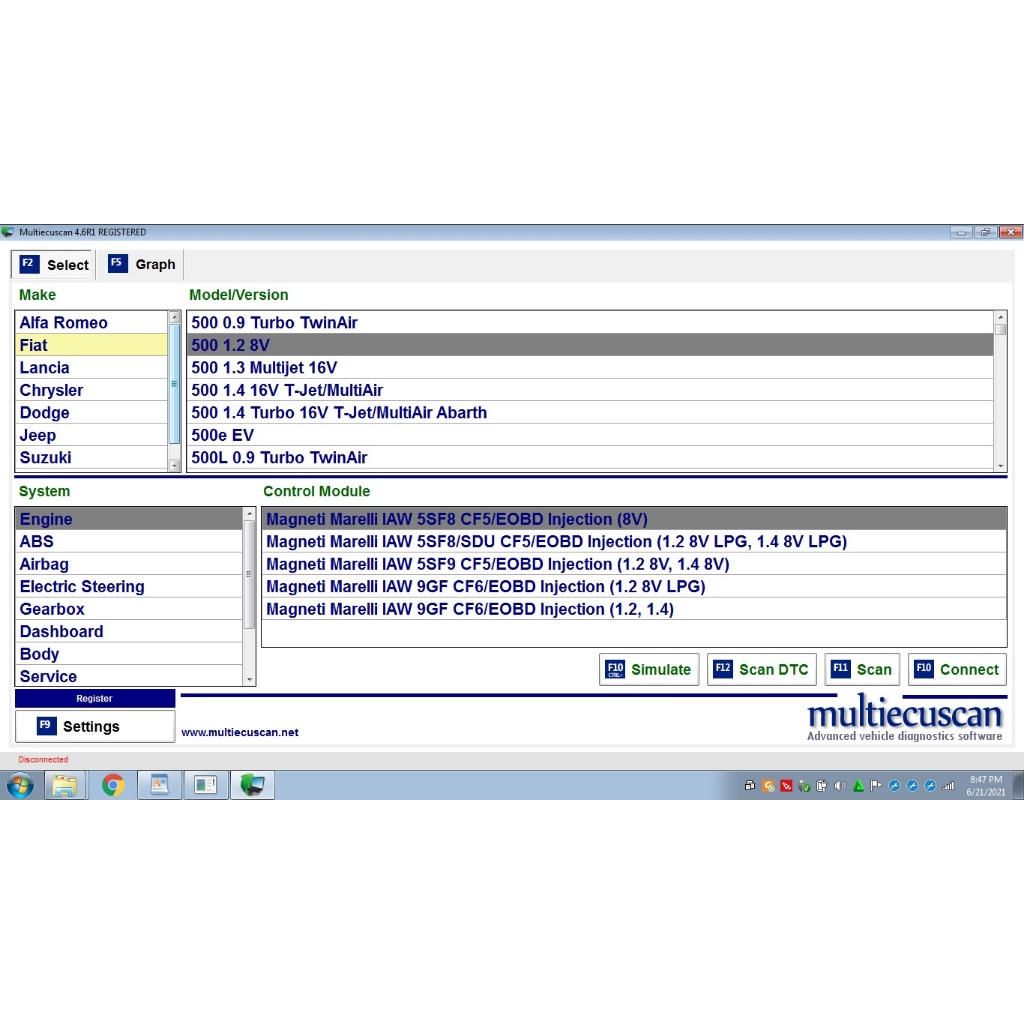Select ABS in System list
The height and width of the screenshot is (1024, 1024).
129,541
